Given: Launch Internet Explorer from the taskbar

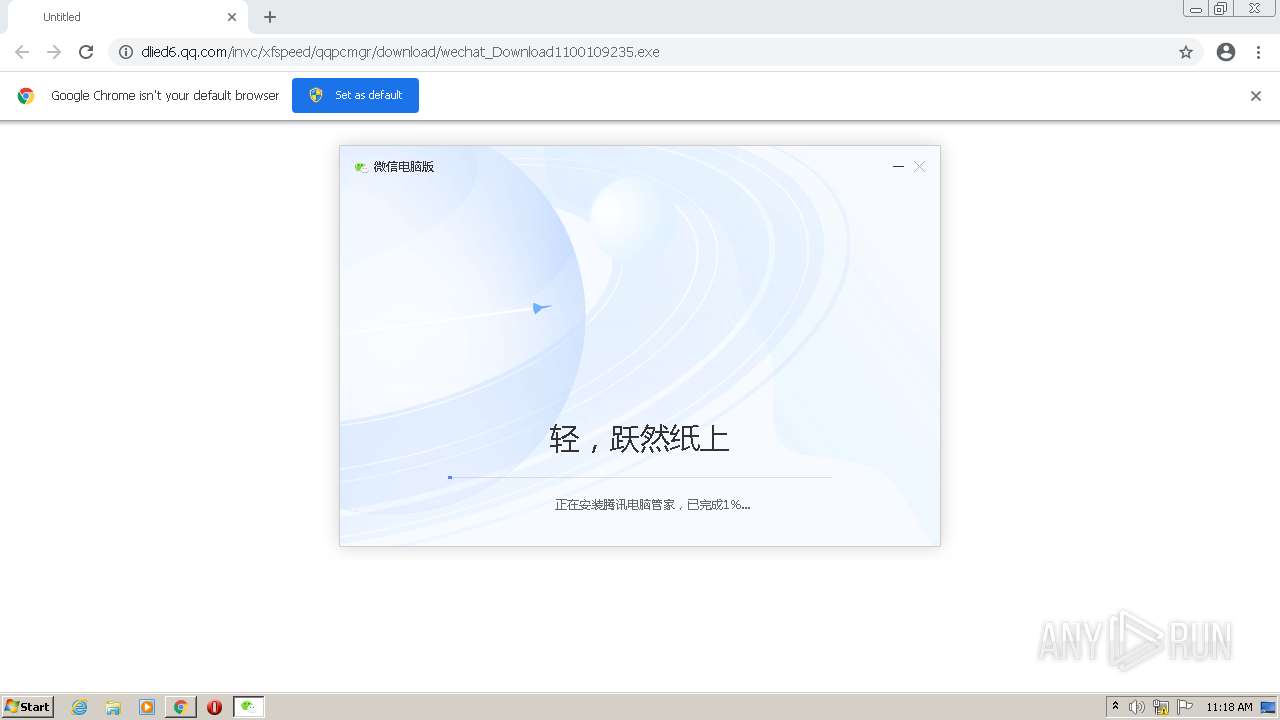Looking at the screenshot, I should tap(80, 707).
